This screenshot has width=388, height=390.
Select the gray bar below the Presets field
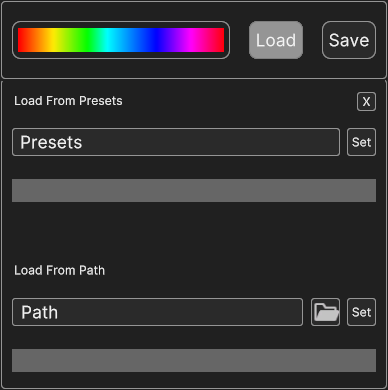click(194, 190)
